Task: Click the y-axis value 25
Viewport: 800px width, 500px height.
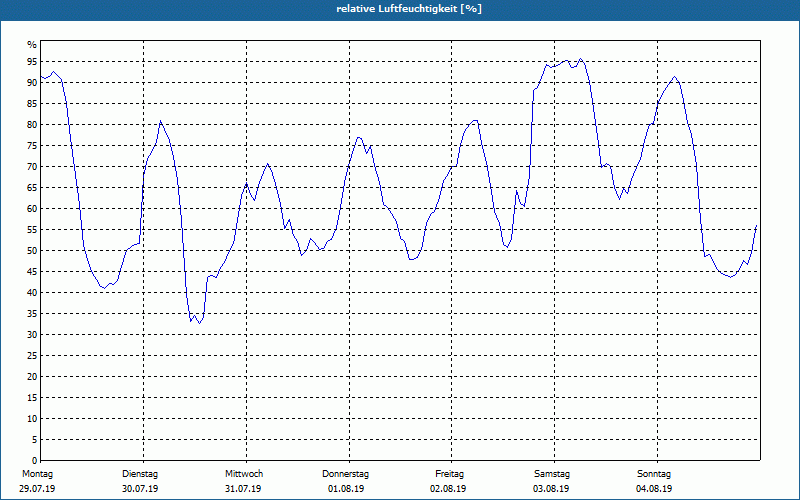Action: [32, 356]
